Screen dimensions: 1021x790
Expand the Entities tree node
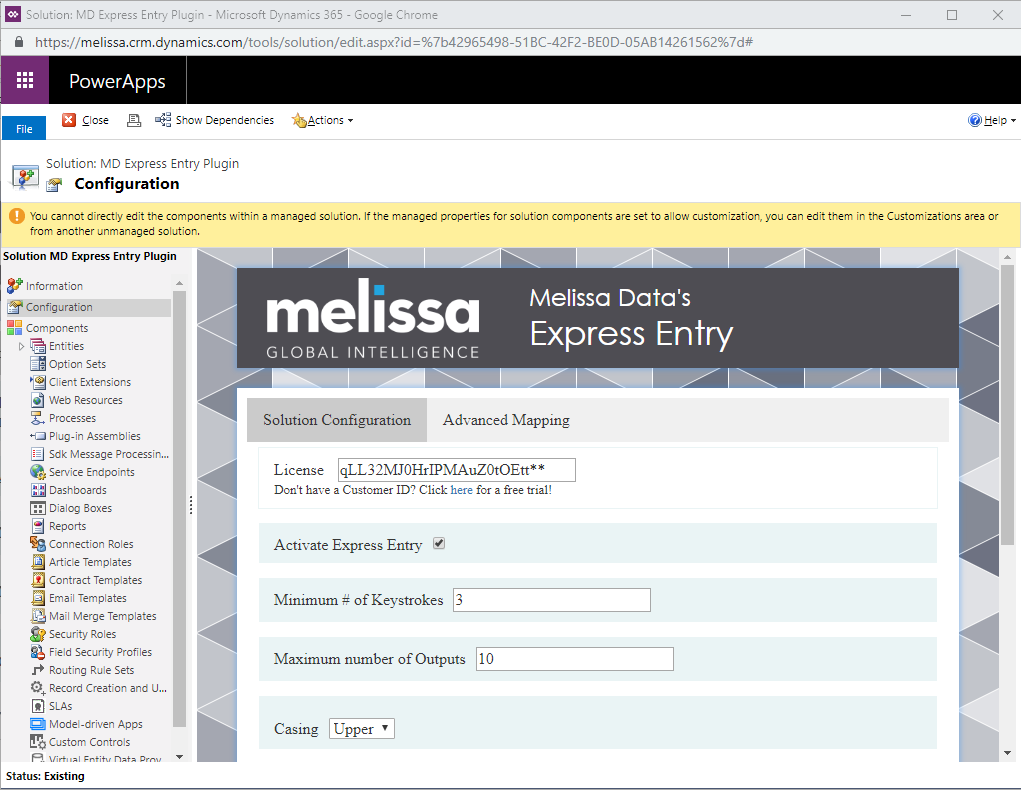click(22, 346)
